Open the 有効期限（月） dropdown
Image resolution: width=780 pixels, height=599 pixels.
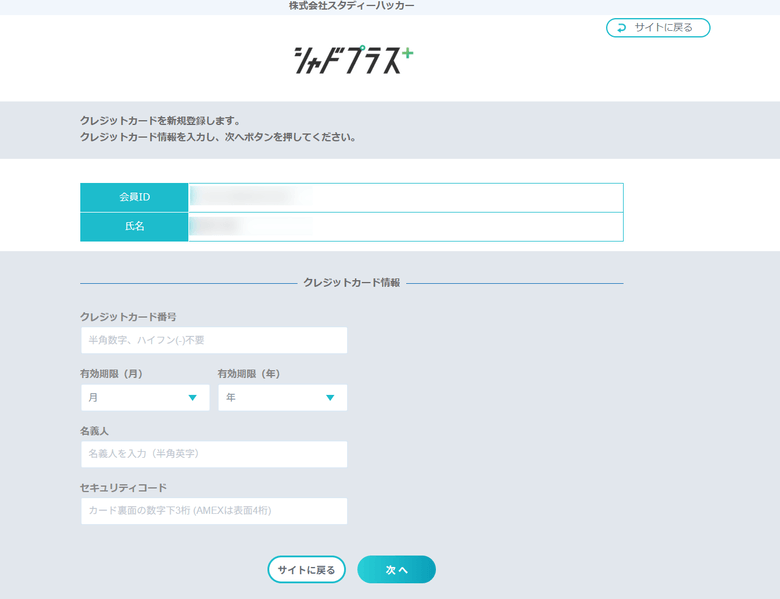[x=145, y=398]
